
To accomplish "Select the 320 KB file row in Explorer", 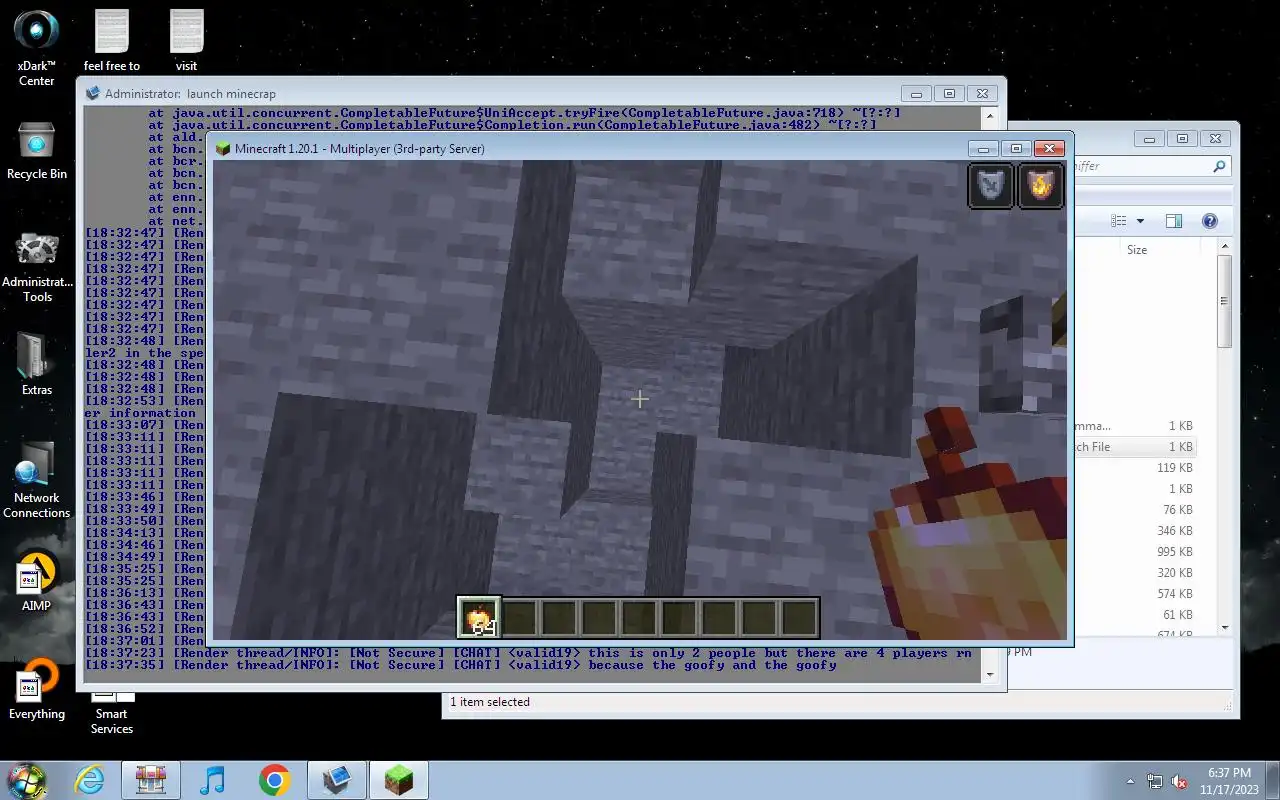I will coord(1135,573).
